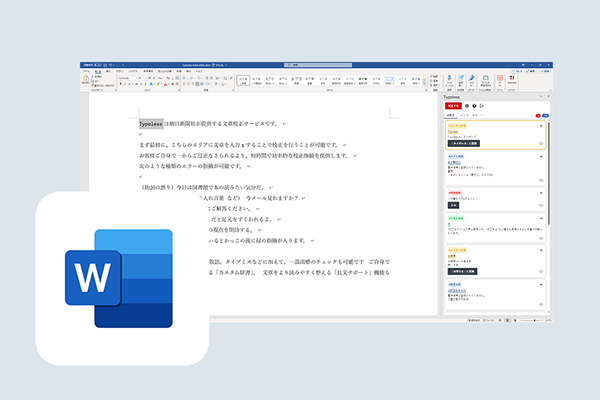
Task: Apply Italic formatting
Action: 125,84
